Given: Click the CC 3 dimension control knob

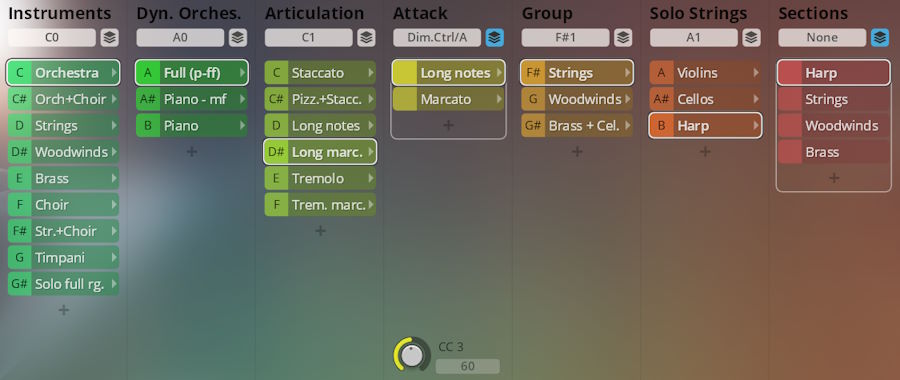Looking at the screenshot, I should 412,354.
